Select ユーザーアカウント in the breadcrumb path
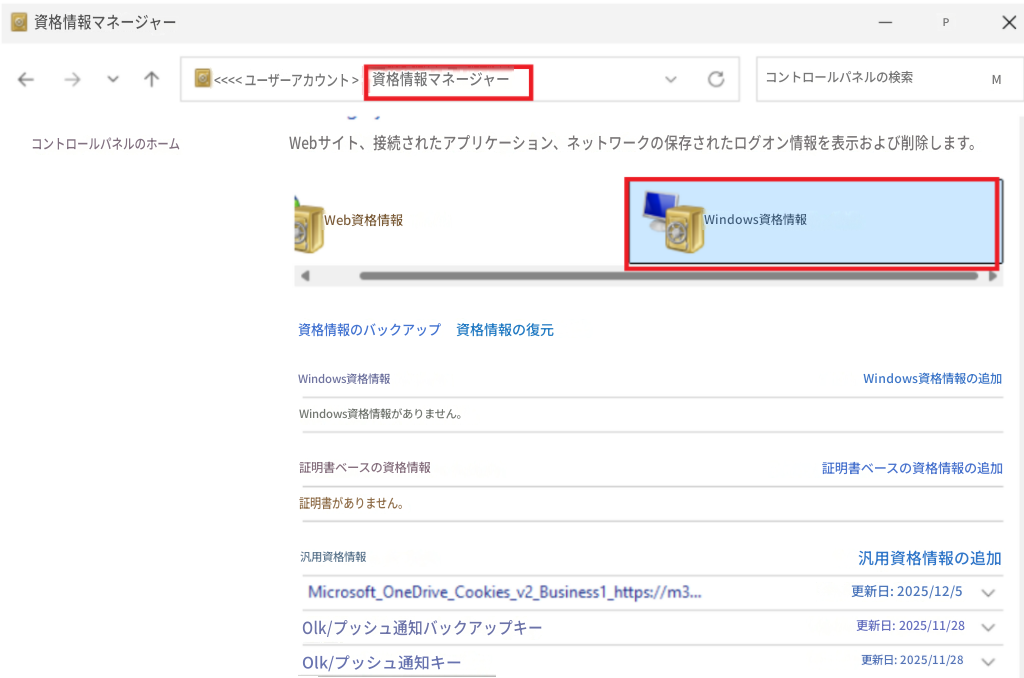 pyautogui.click(x=297, y=80)
